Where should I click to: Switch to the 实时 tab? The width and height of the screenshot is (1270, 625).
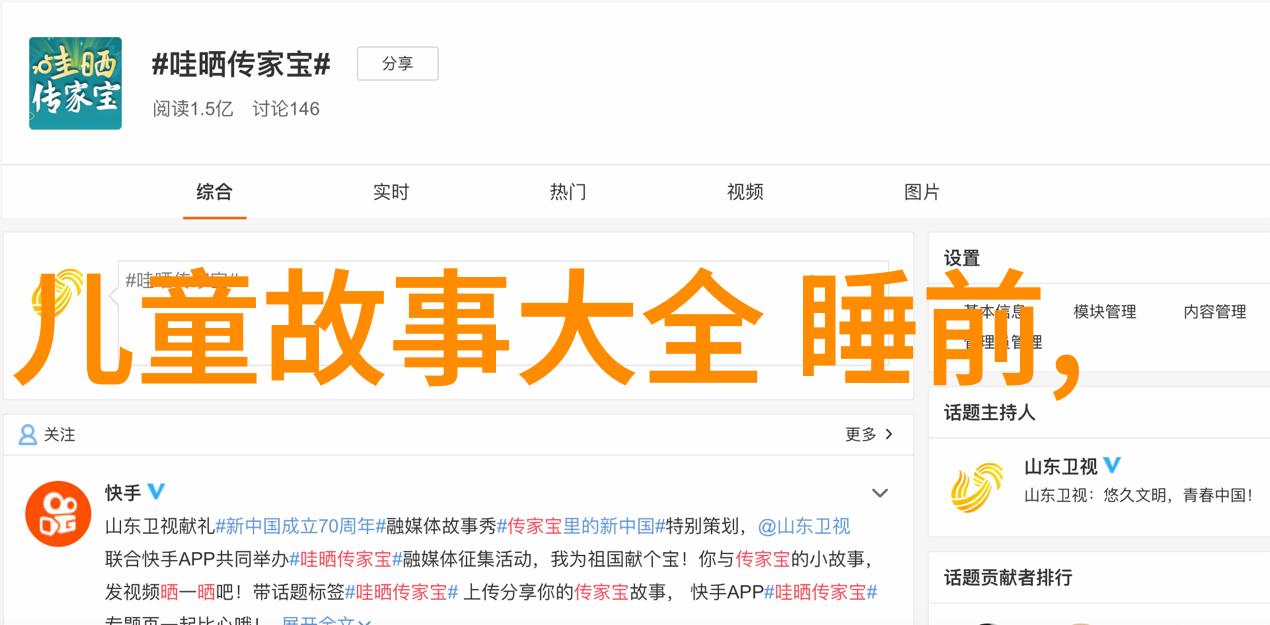[391, 192]
